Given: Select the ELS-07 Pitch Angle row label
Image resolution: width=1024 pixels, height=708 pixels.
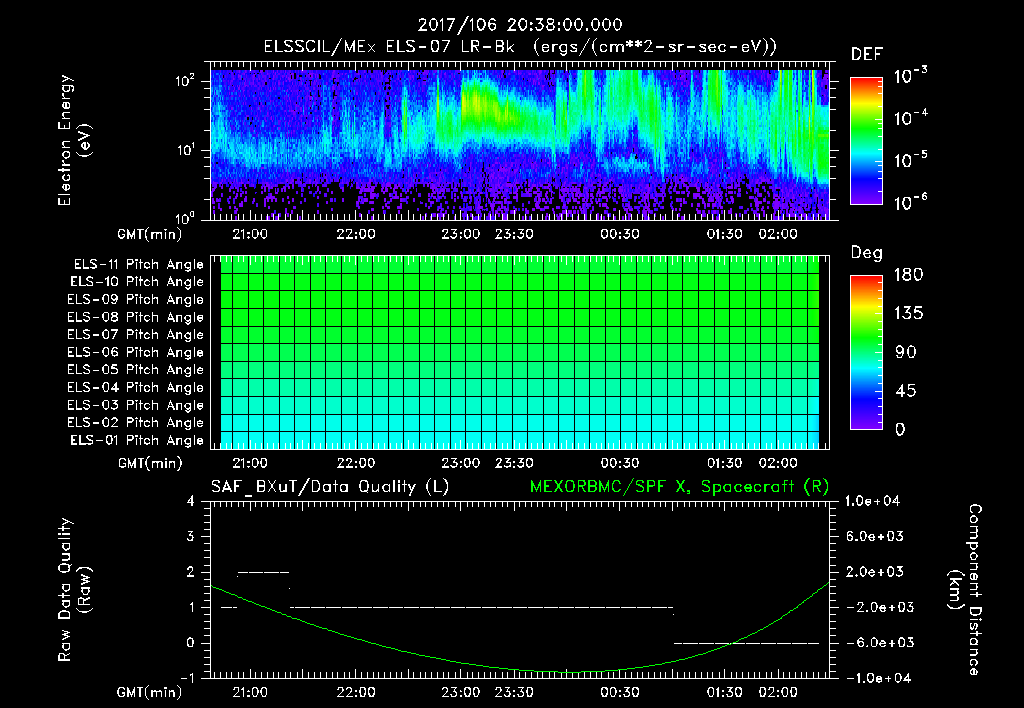Looking at the screenshot, I should pyautogui.click(x=135, y=334).
